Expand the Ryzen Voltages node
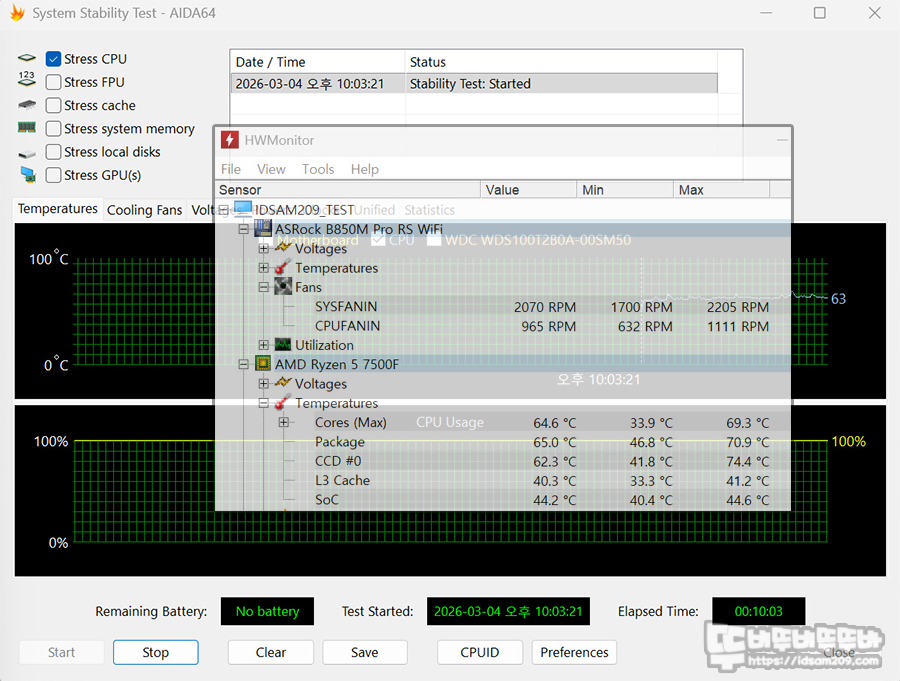The height and width of the screenshot is (681, 900). [x=263, y=384]
